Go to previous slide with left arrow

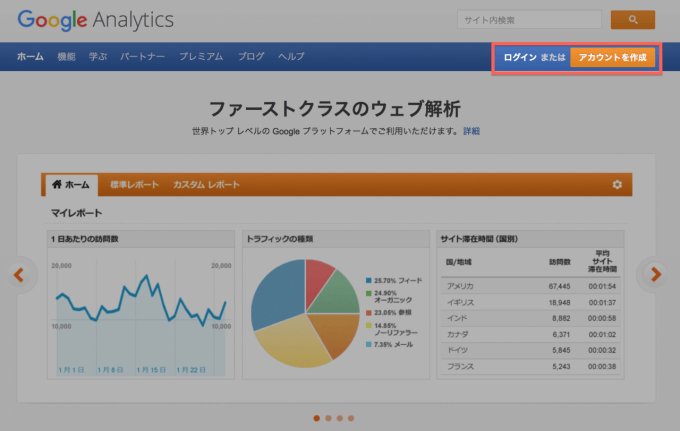pos(19,274)
